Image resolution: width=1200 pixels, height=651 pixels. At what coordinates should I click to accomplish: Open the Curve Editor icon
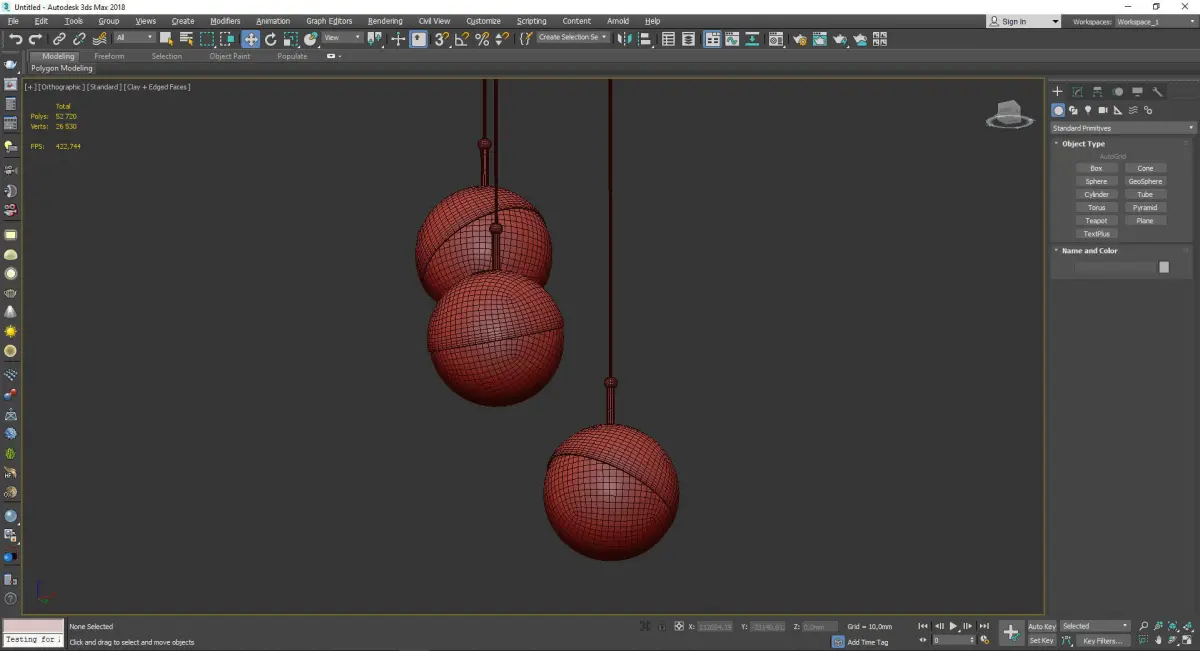(732, 39)
